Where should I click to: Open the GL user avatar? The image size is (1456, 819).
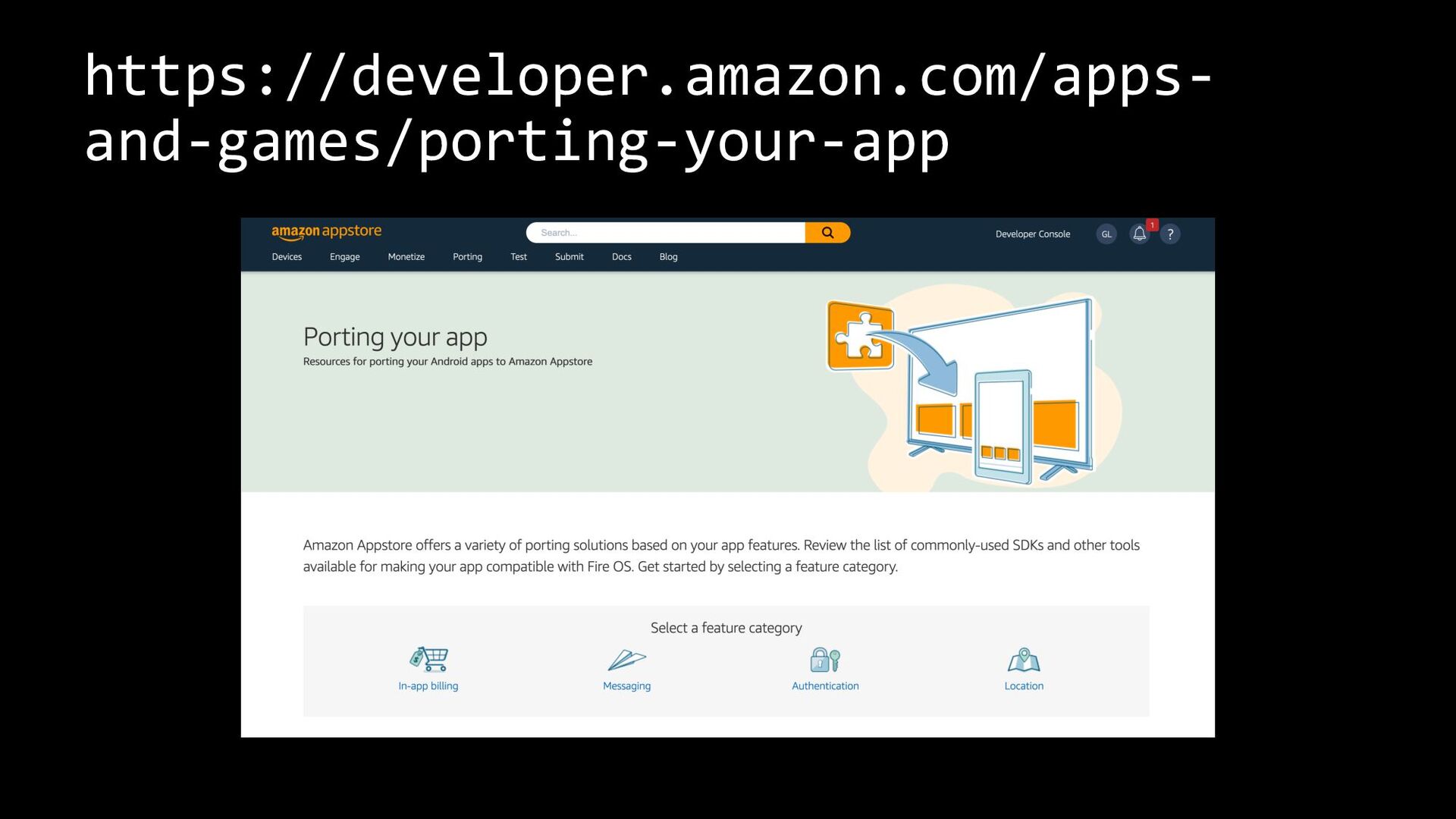1106,234
